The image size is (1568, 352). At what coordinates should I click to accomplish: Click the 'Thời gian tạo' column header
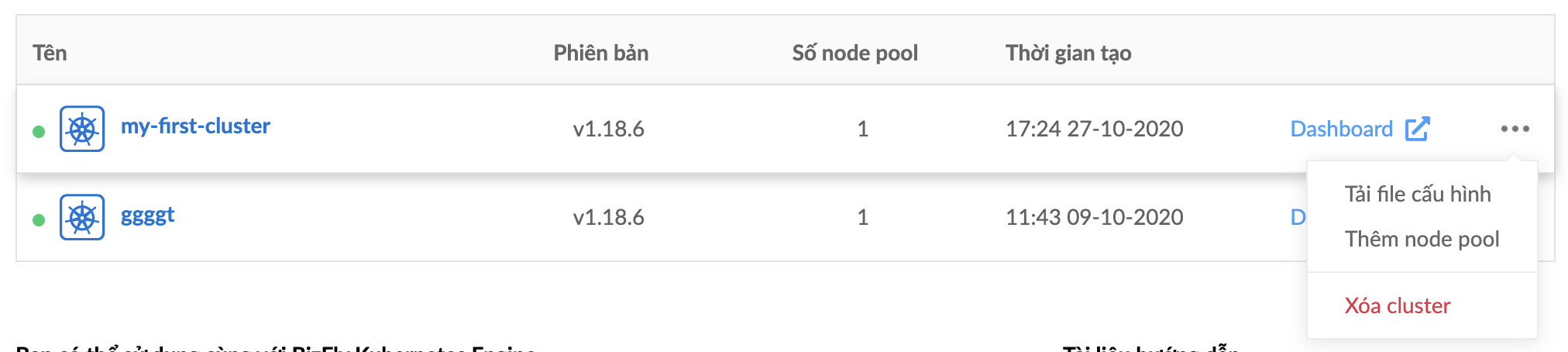tap(1068, 53)
